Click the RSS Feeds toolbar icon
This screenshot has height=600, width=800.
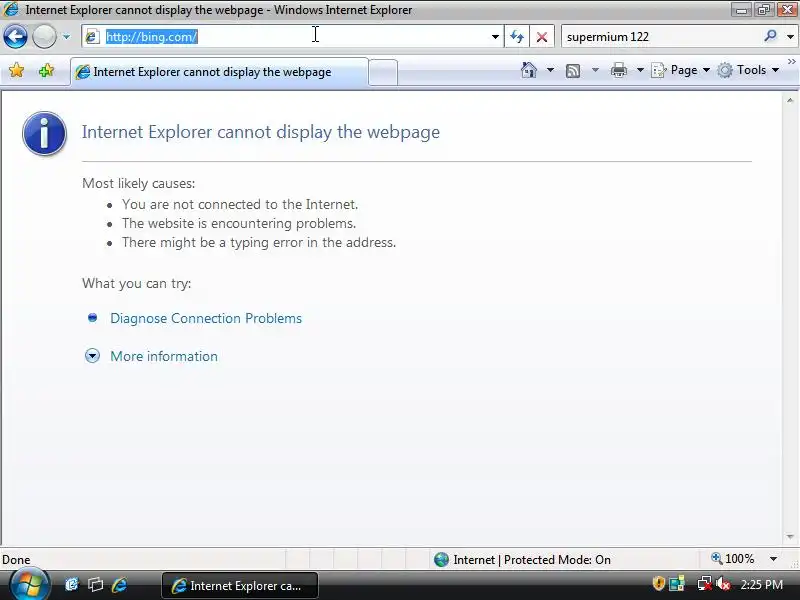coord(573,70)
